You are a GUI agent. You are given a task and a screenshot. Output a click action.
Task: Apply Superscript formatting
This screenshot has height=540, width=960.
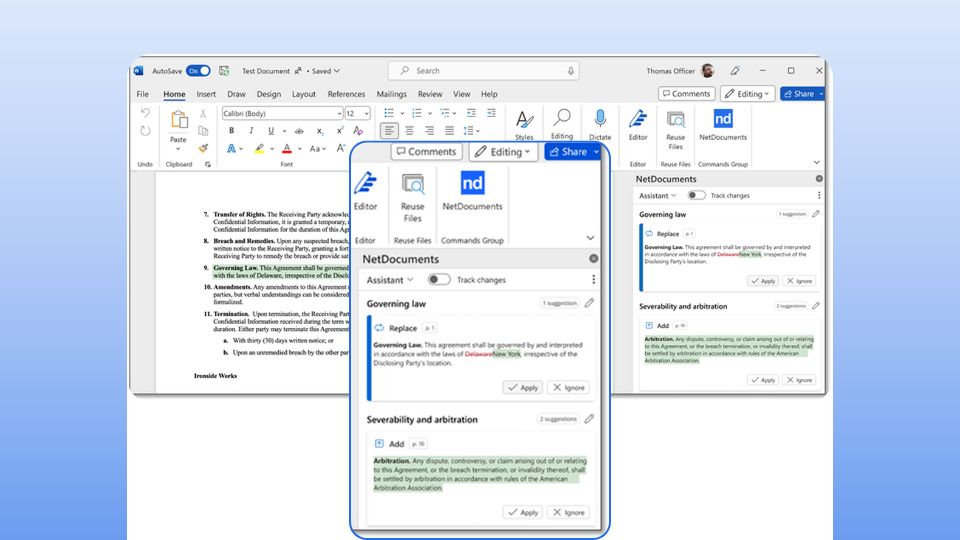click(339, 130)
